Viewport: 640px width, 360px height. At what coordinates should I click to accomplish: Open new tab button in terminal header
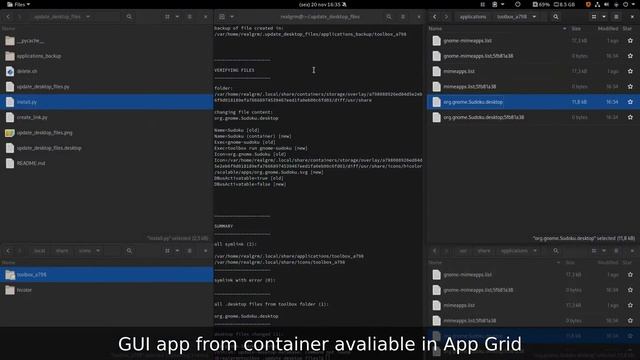(x=222, y=17)
